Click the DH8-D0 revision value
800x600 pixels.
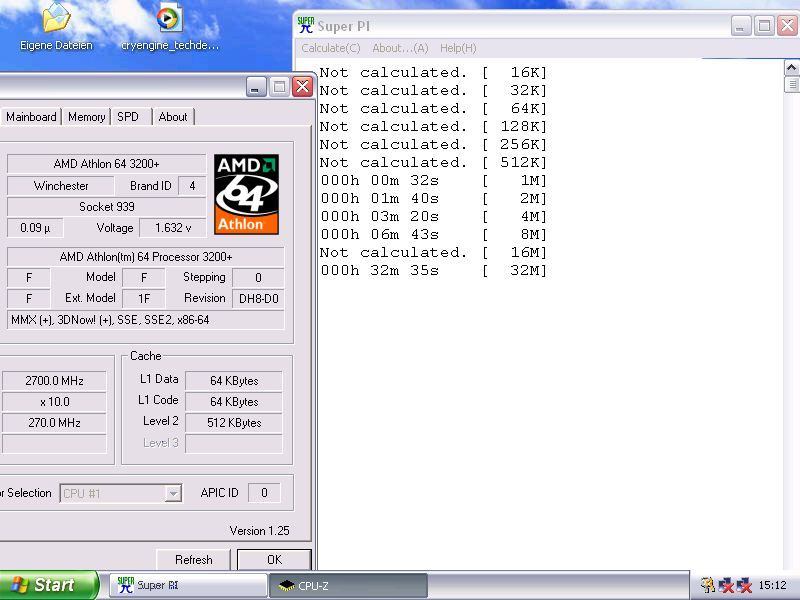pyautogui.click(x=259, y=298)
